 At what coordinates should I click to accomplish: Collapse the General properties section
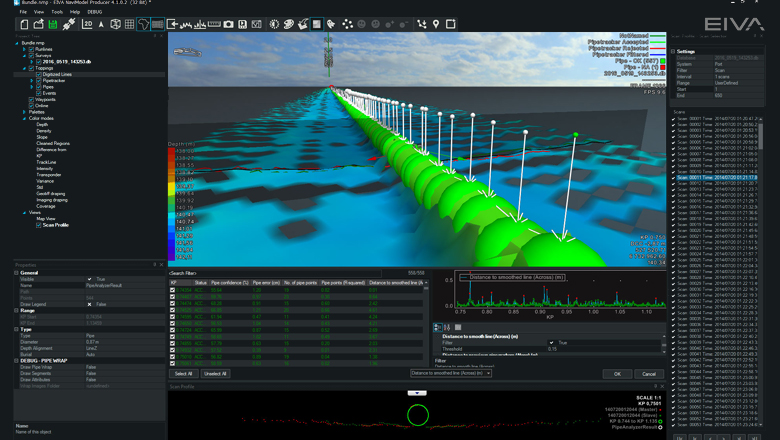pyautogui.click(x=16, y=273)
